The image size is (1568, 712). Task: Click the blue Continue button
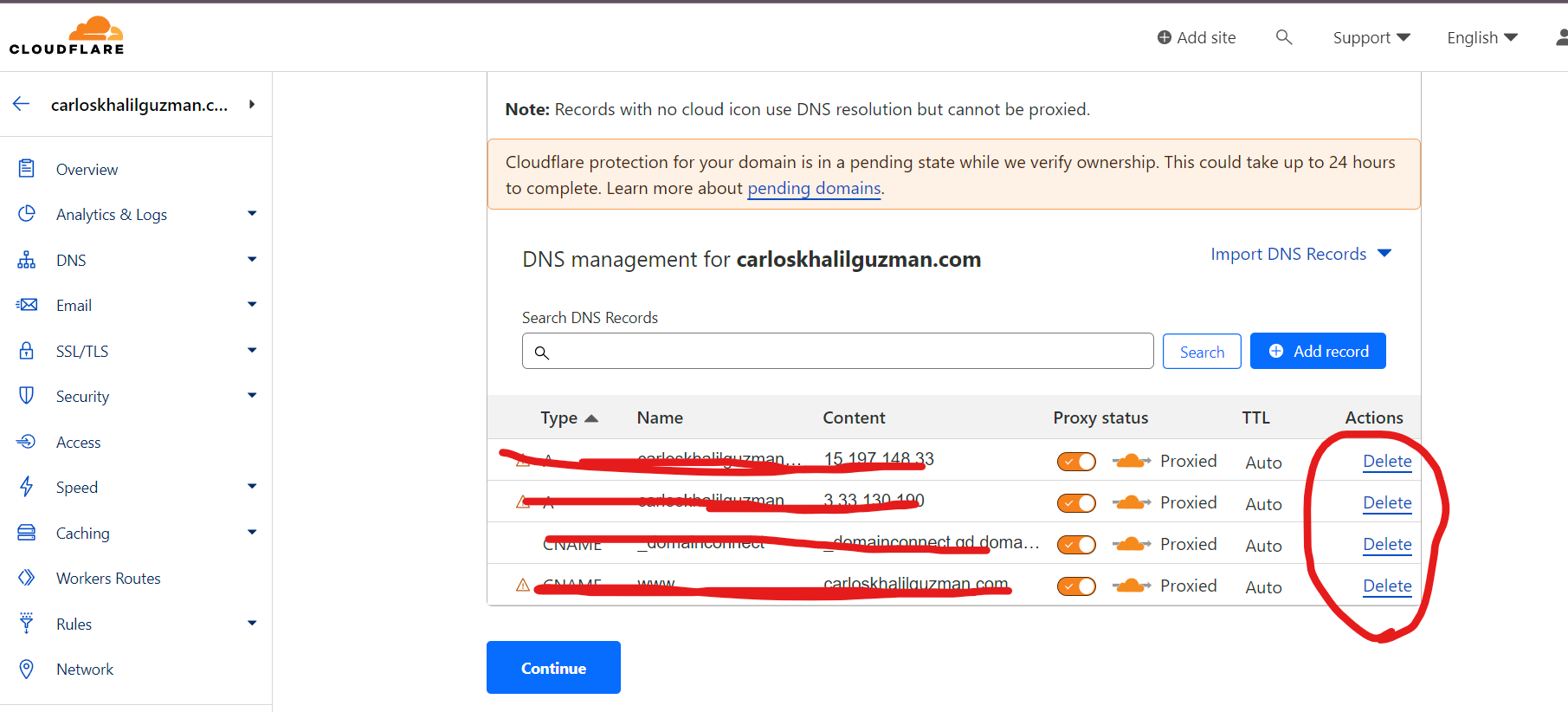tap(553, 667)
